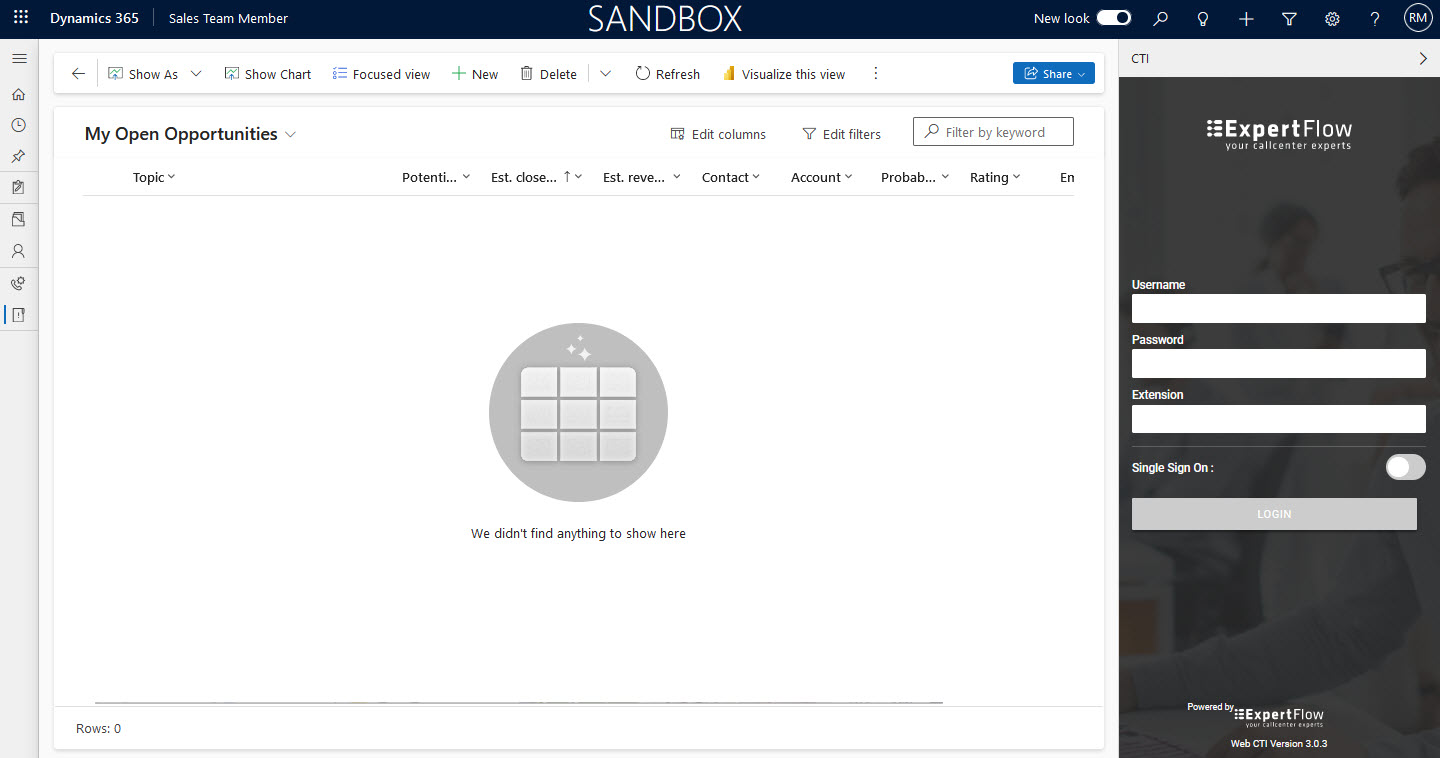The width and height of the screenshot is (1440, 758).
Task: Toggle the site map with the hamburger icon
Action: pyautogui.click(x=18, y=58)
